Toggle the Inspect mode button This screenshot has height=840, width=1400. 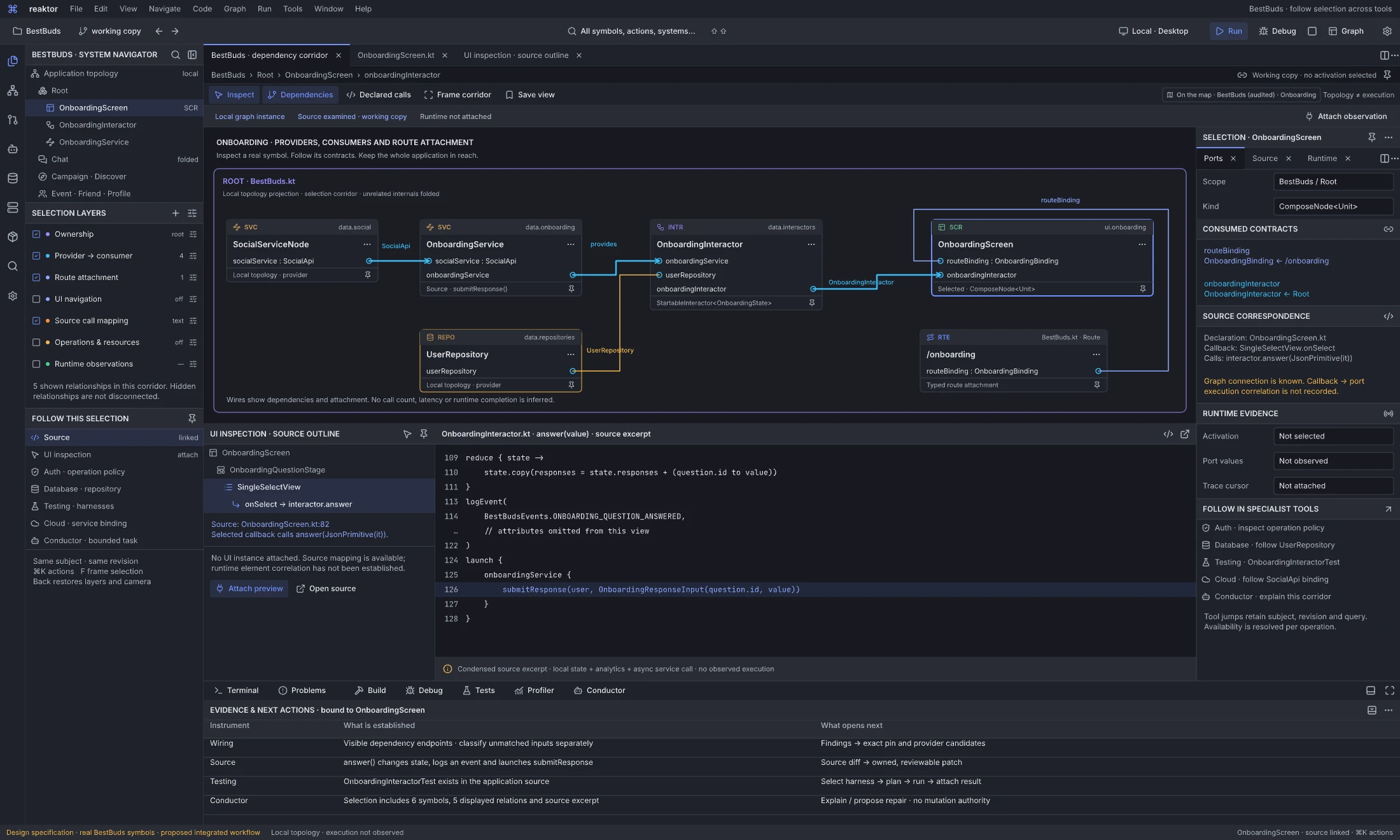click(234, 95)
